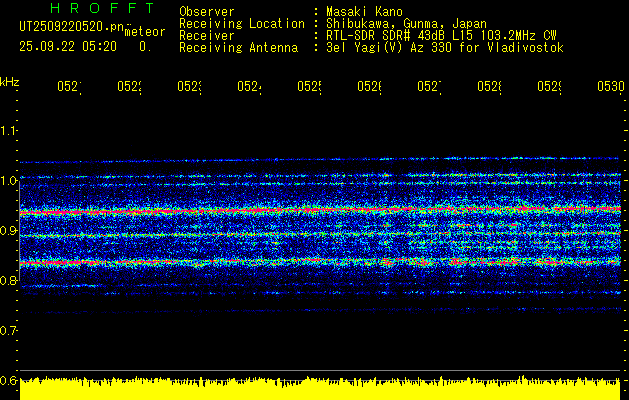Click the Receiving Antenna label

pyautogui.click(x=239, y=48)
